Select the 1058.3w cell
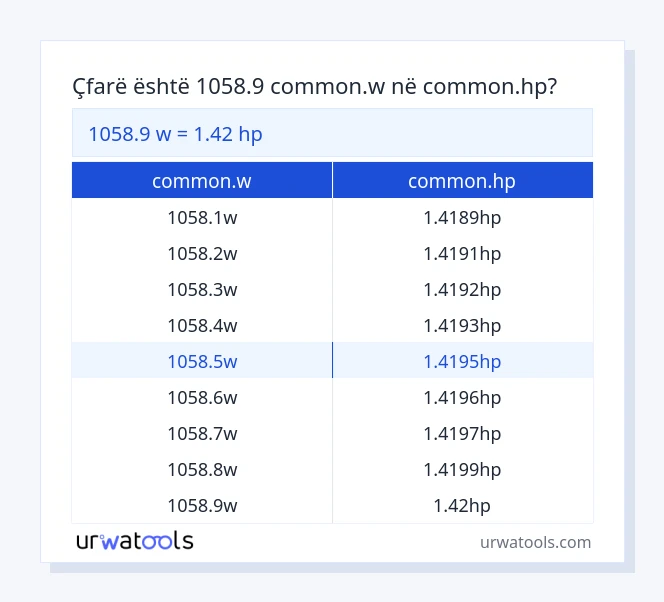The height and width of the screenshot is (602, 664). [202, 289]
